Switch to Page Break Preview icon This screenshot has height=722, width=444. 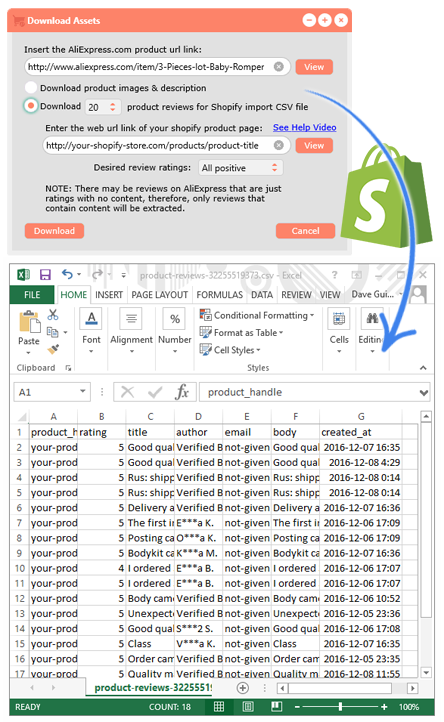[276, 707]
